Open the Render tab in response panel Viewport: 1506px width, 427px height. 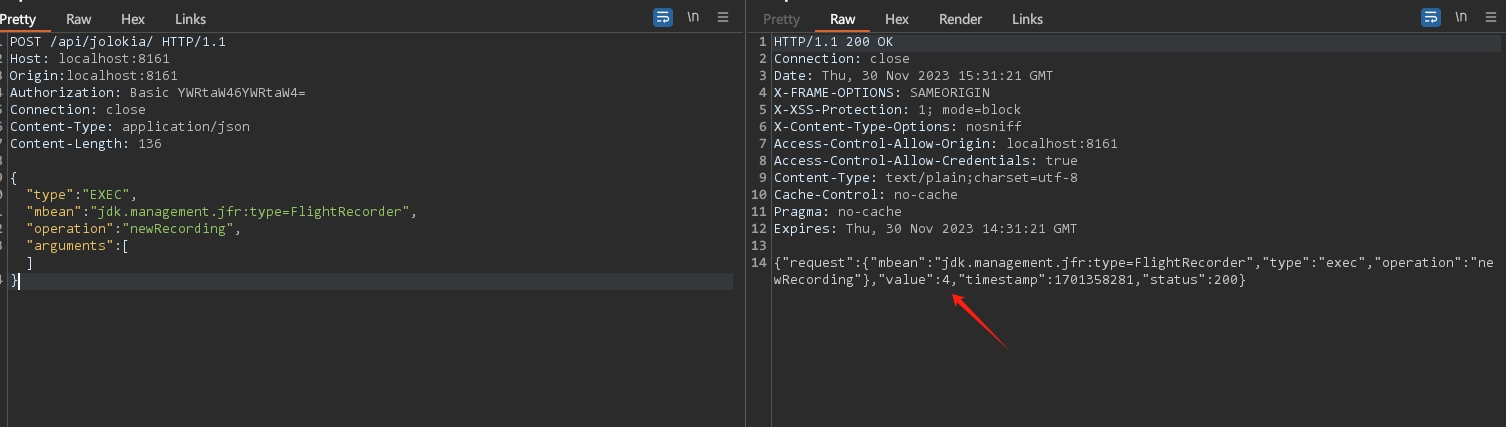960,19
